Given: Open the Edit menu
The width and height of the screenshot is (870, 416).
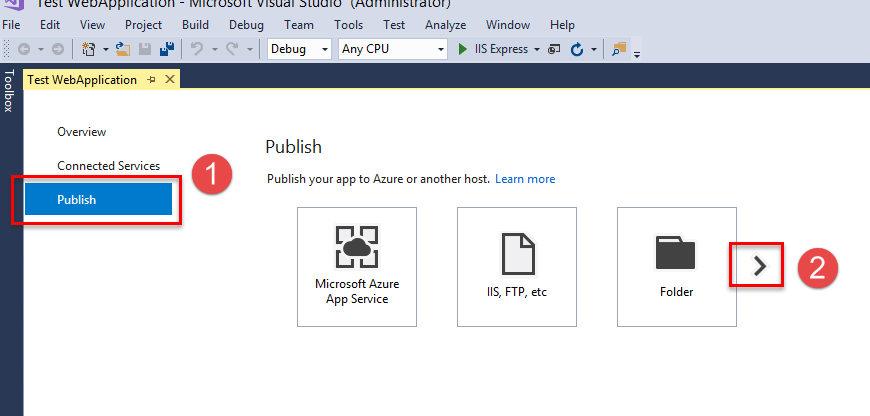Looking at the screenshot, I should coord(50,25).
